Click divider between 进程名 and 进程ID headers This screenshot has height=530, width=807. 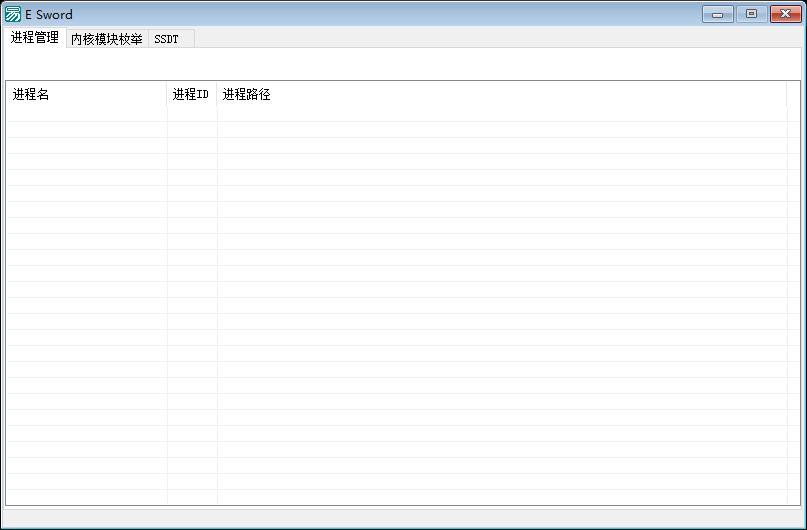pos(167,95)
